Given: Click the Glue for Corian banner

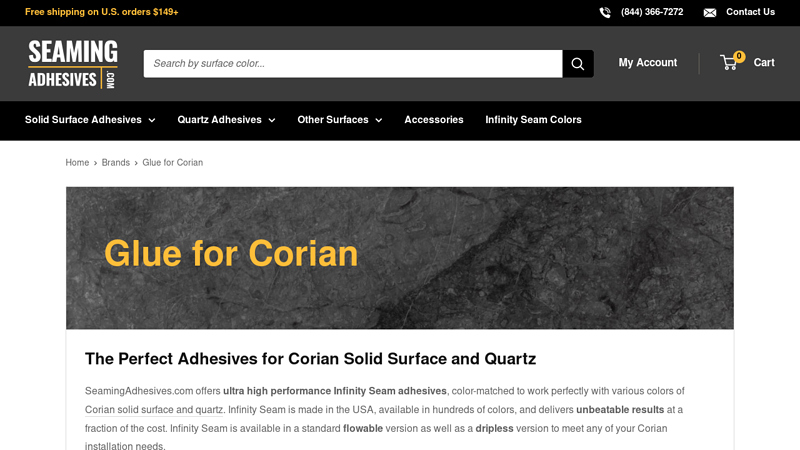Looking at the screenshot, I should coord(399,258).
